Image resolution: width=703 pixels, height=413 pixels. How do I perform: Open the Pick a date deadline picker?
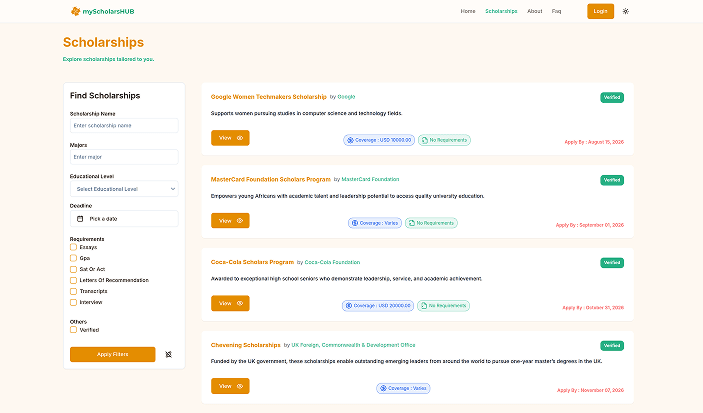[124, 218]
